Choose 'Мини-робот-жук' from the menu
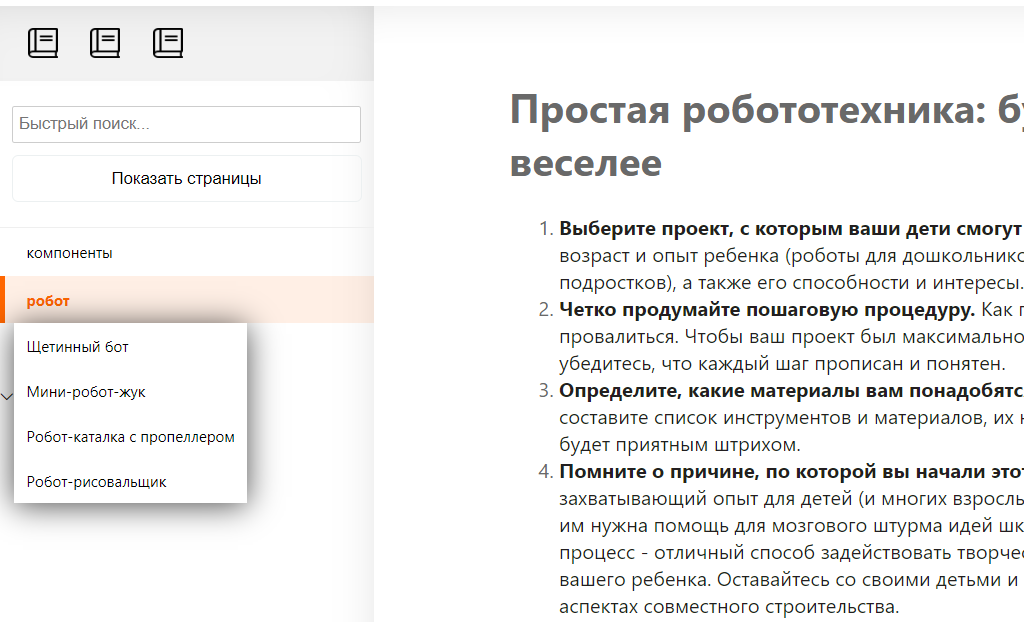 pyautogui.click(x=88, y=392)
